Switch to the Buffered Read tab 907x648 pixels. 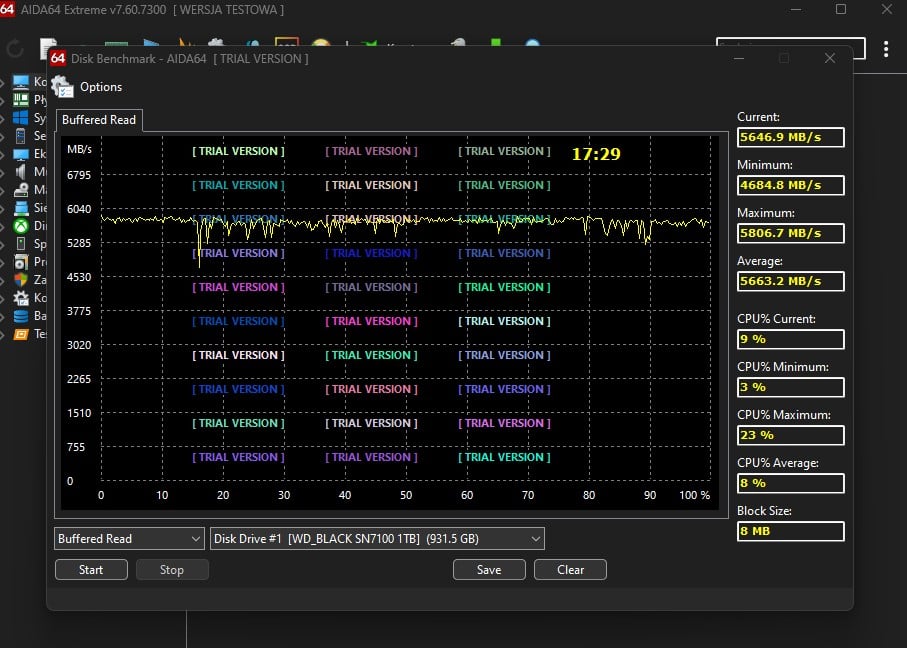98,120
